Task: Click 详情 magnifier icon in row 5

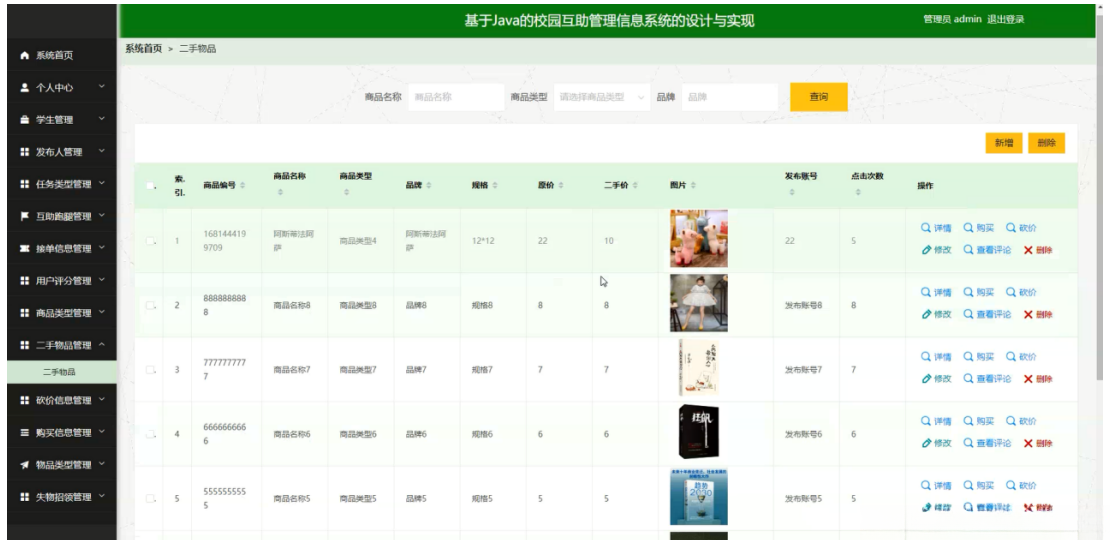Action: [925, 486]
